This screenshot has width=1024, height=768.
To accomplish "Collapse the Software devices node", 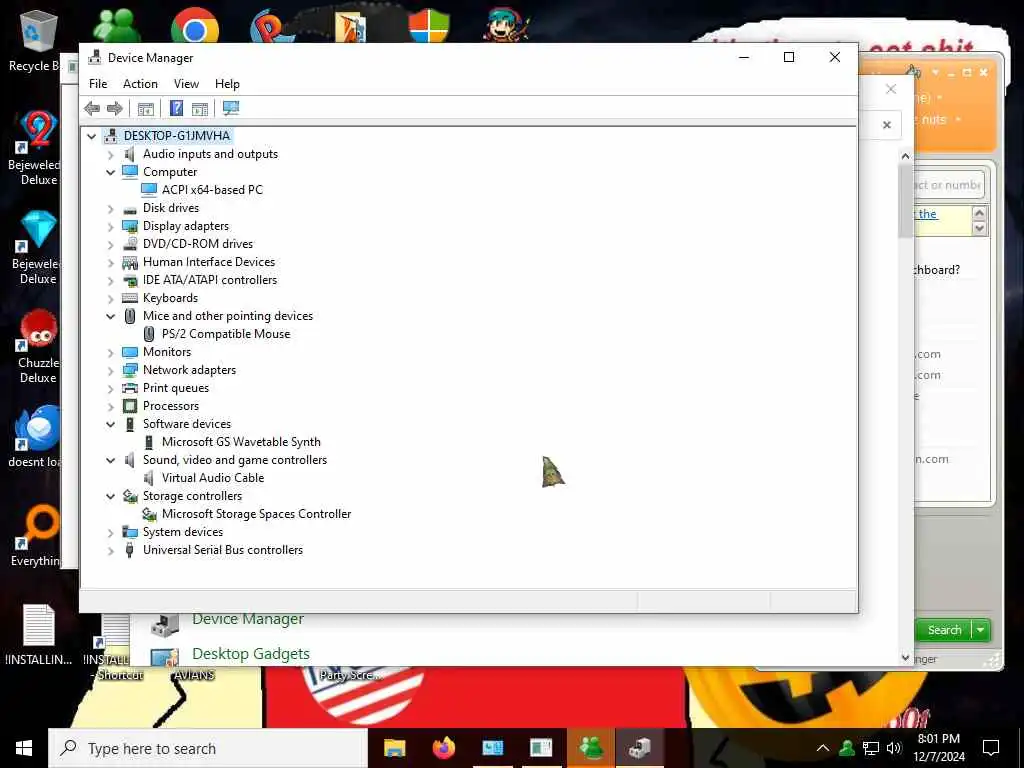I will (110, 424).
